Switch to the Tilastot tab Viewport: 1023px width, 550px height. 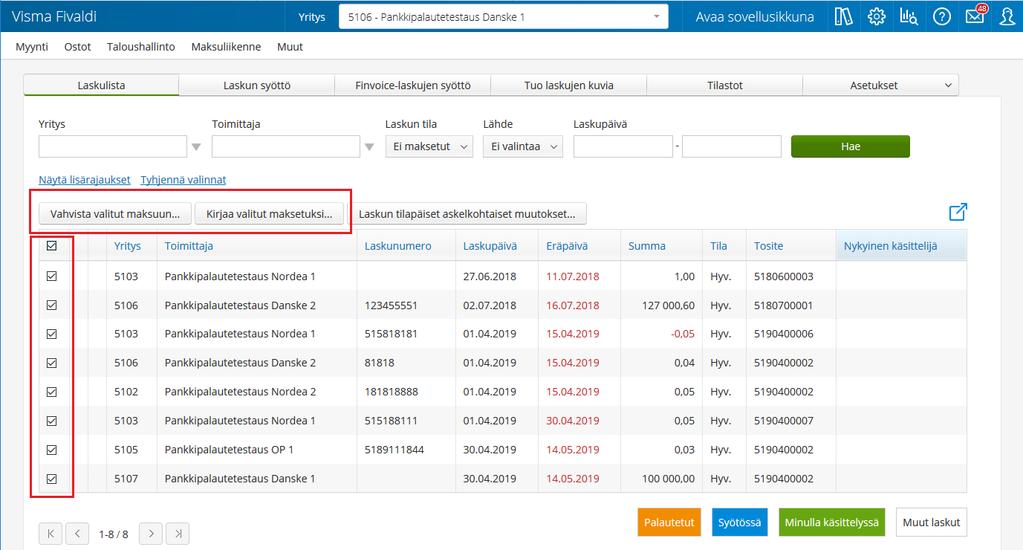pos(725,85)
